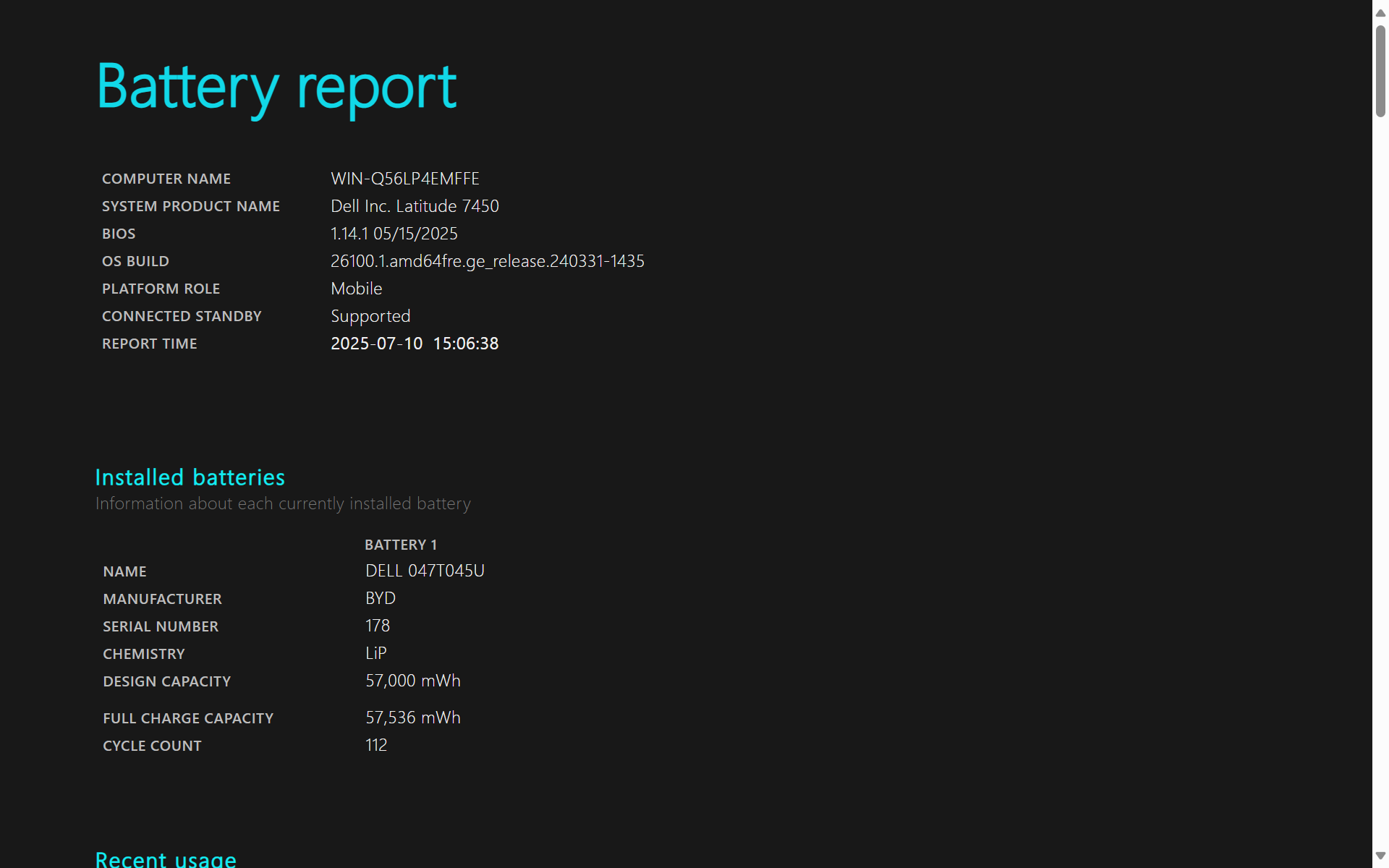Viewport: 1389px width, 868px height.
Task: Click the Recent usage heading
Action: coord(166,859)
